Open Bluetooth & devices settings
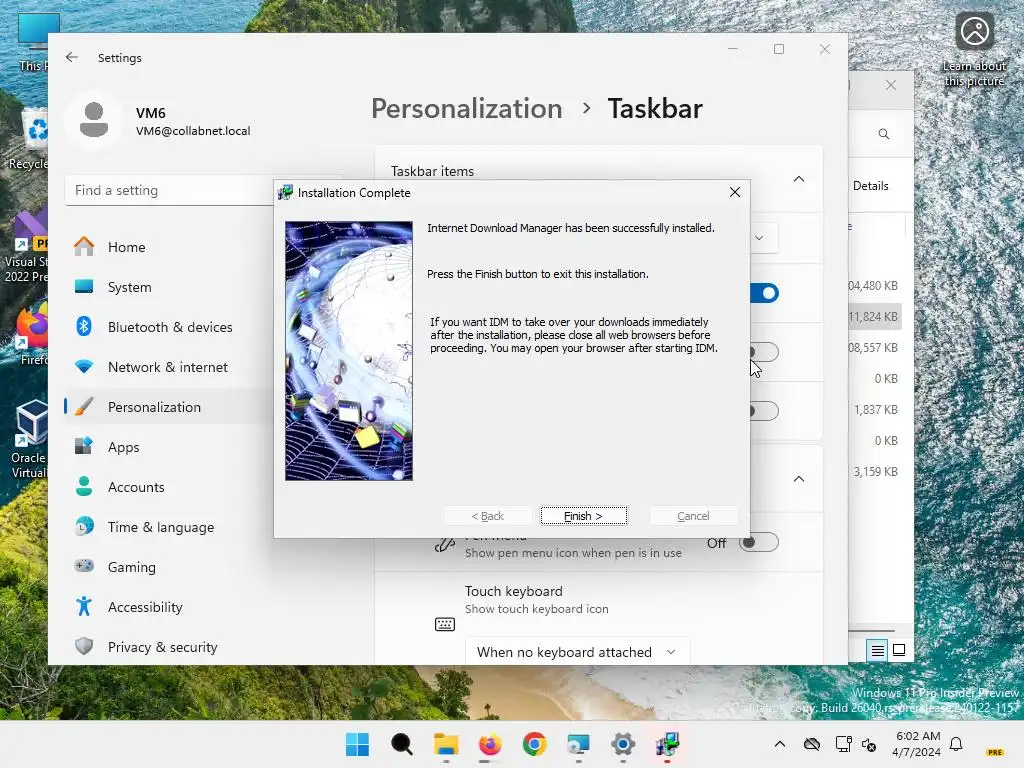Image resolution: width=1024 pixels, height=768 pixels. pos(168,327)
